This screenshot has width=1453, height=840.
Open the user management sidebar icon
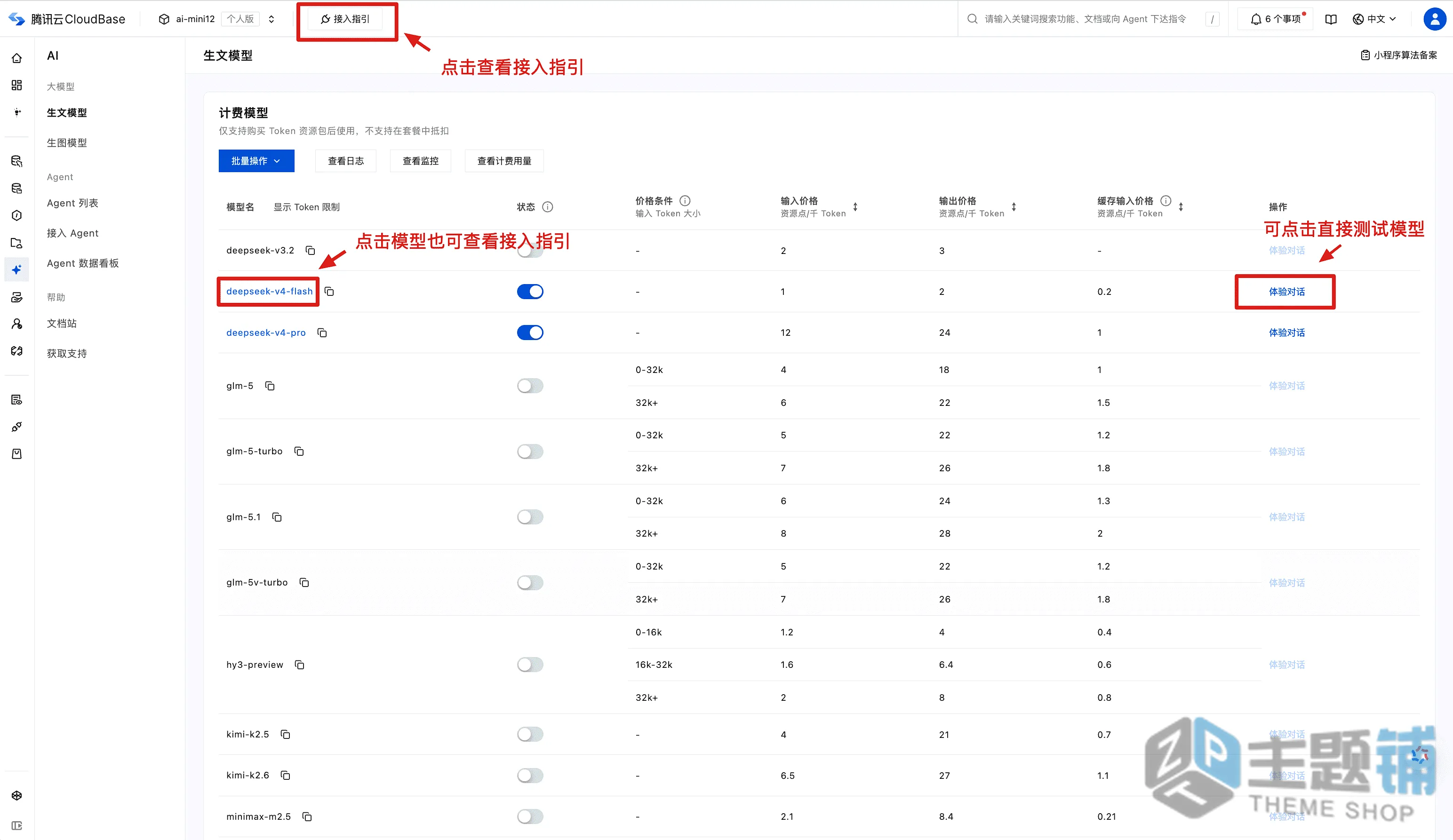[17, 324]
